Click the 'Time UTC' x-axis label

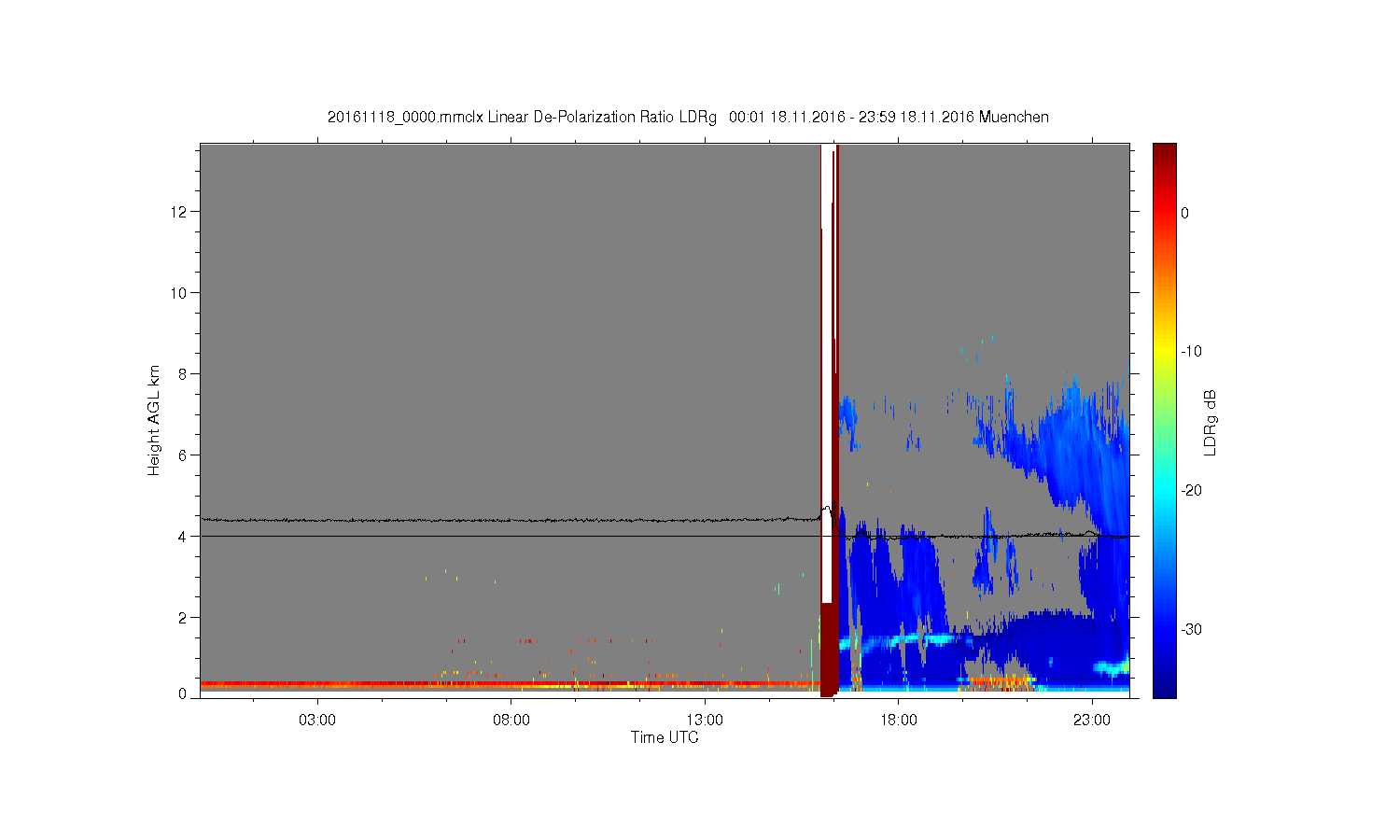(665, 737)
